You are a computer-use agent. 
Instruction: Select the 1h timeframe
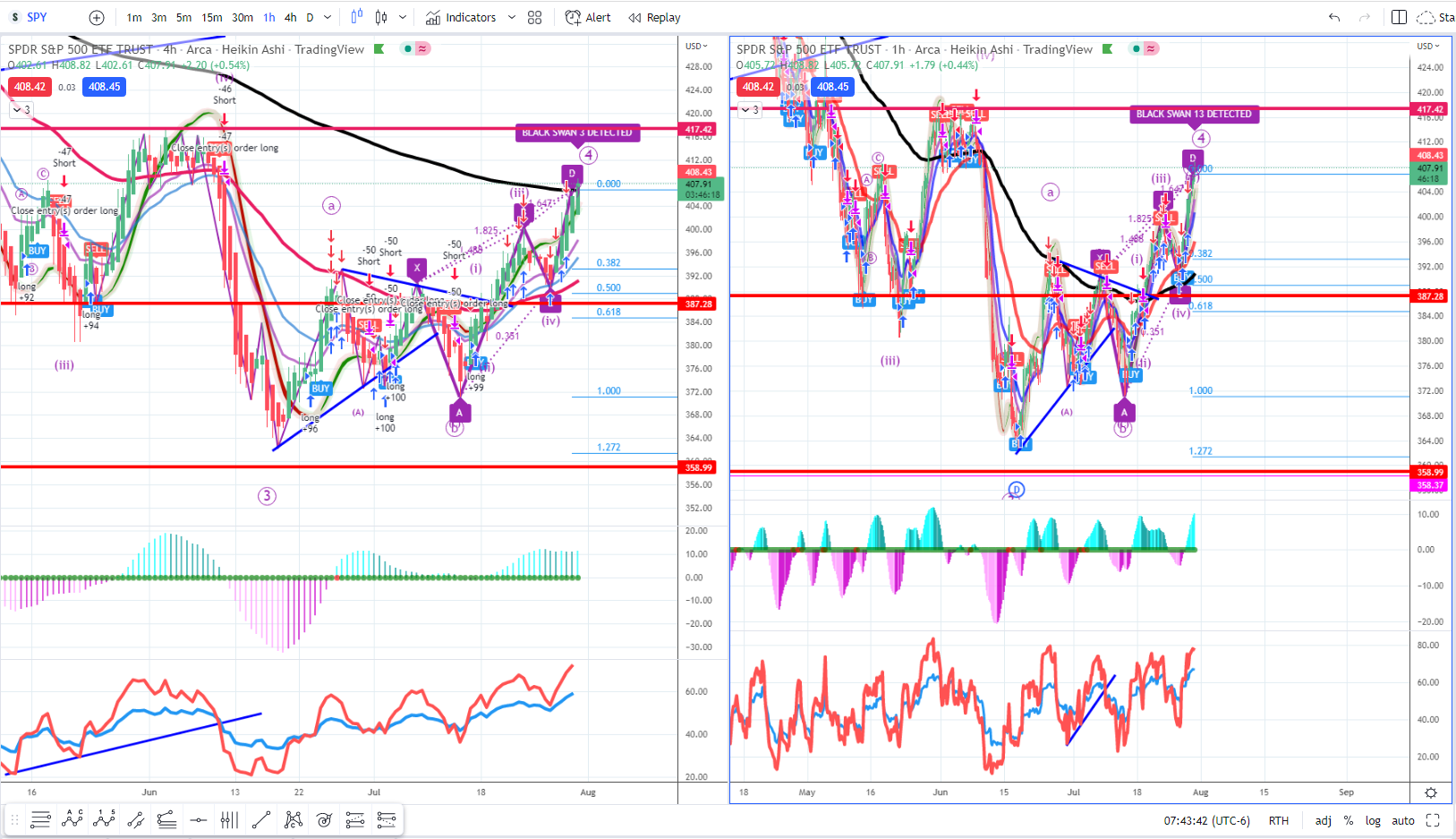click(269, 17)
